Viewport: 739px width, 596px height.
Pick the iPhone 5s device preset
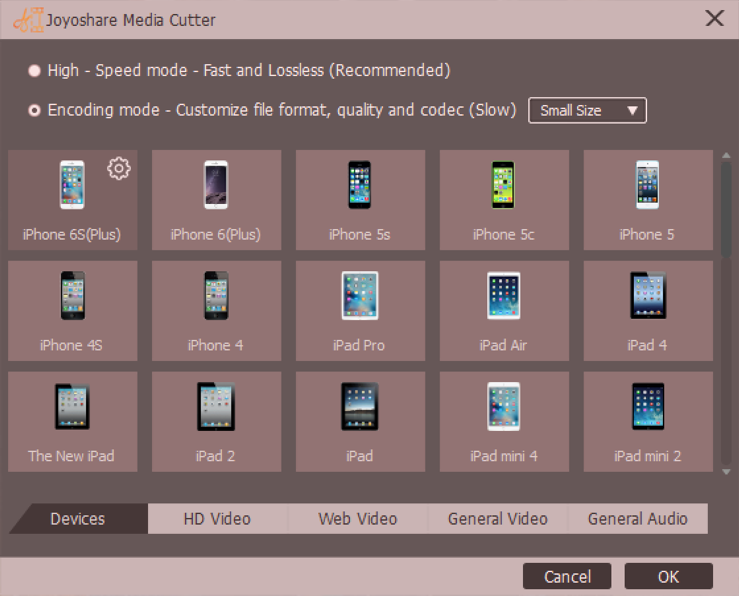pos(360,200)
